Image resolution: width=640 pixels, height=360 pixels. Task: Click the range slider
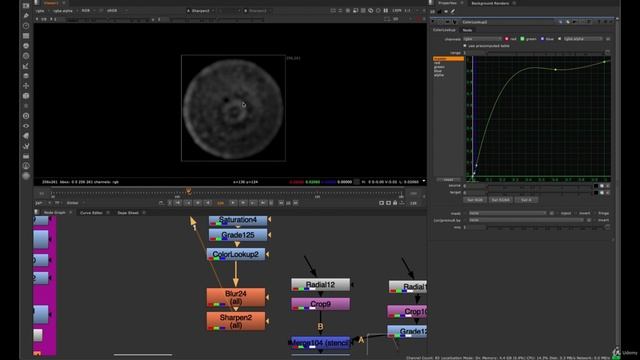pyautogui.click(x=546, y=53)
